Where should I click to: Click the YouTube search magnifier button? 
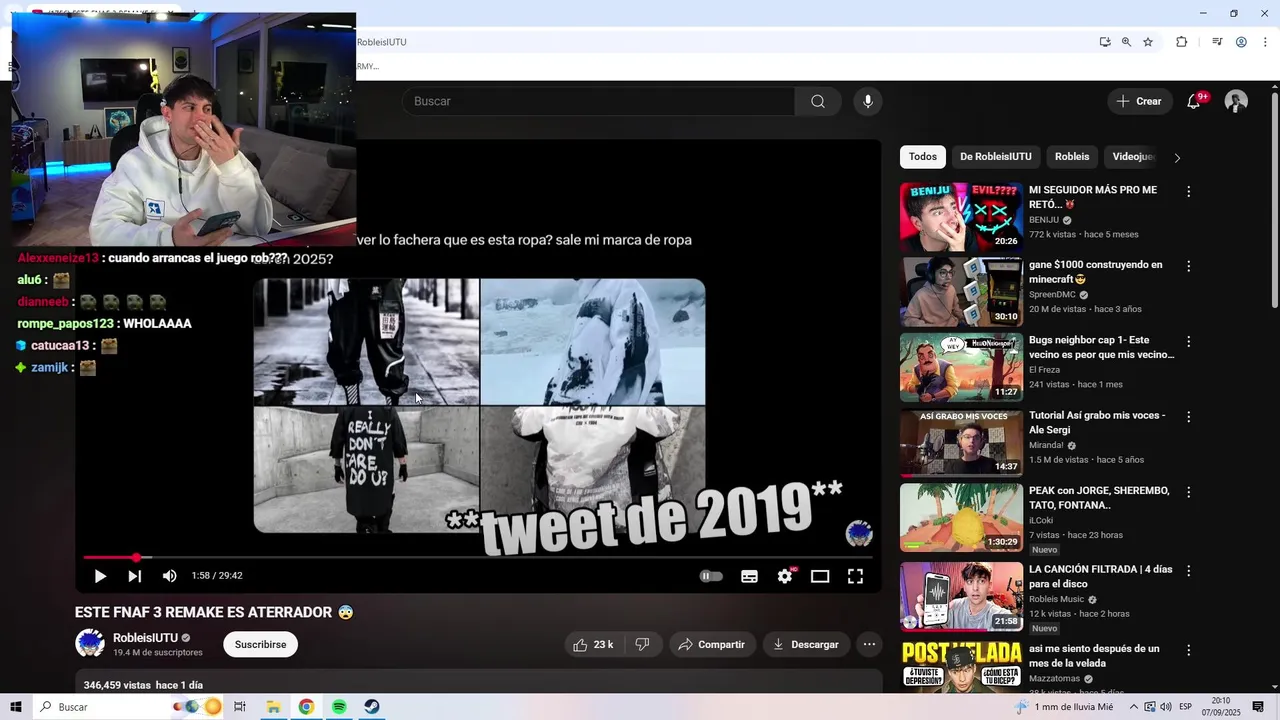point(818,101)
